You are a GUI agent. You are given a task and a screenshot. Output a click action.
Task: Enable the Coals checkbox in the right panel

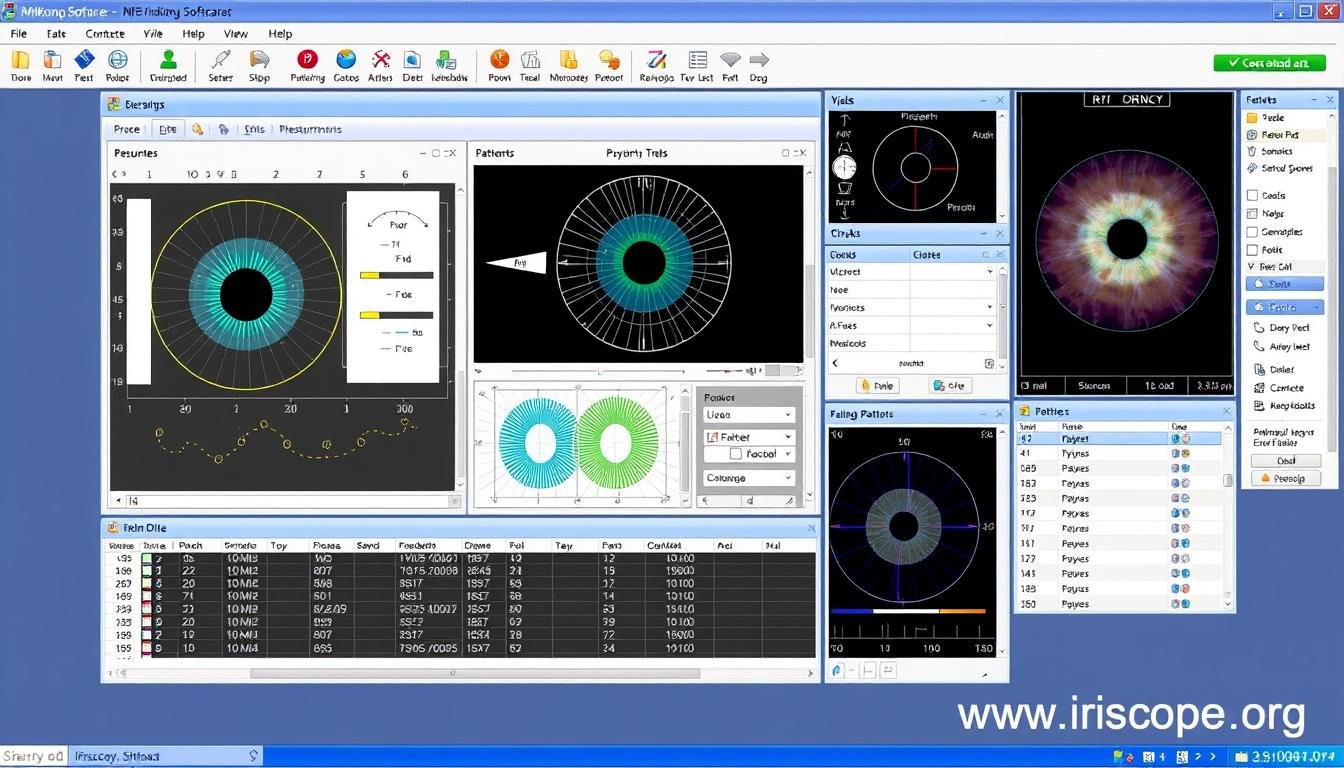click(1252, 195)
